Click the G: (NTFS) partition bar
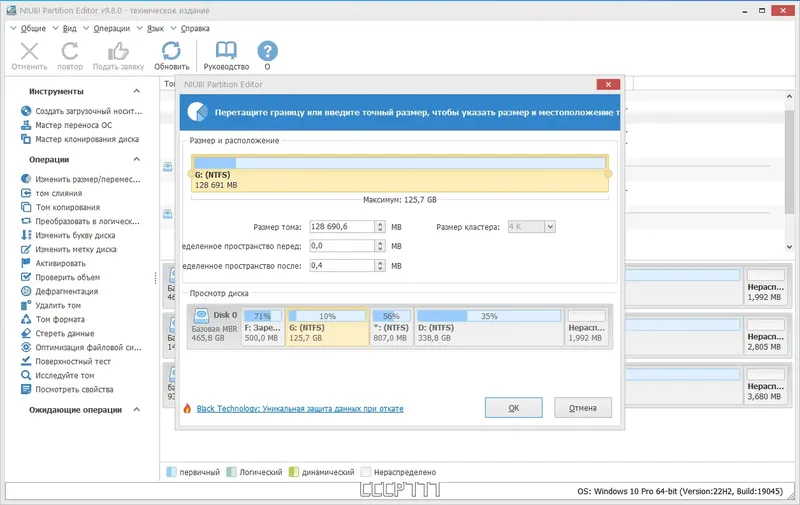 click(400, 173)
